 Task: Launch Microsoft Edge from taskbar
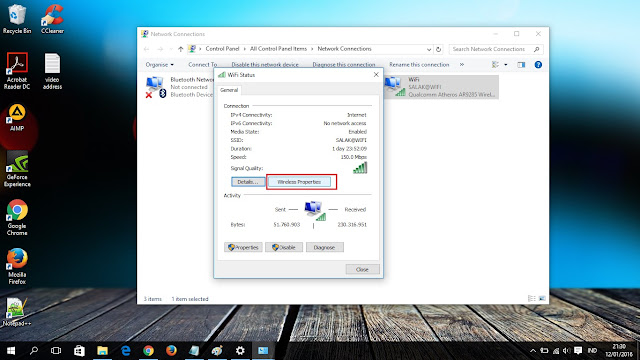125,351
